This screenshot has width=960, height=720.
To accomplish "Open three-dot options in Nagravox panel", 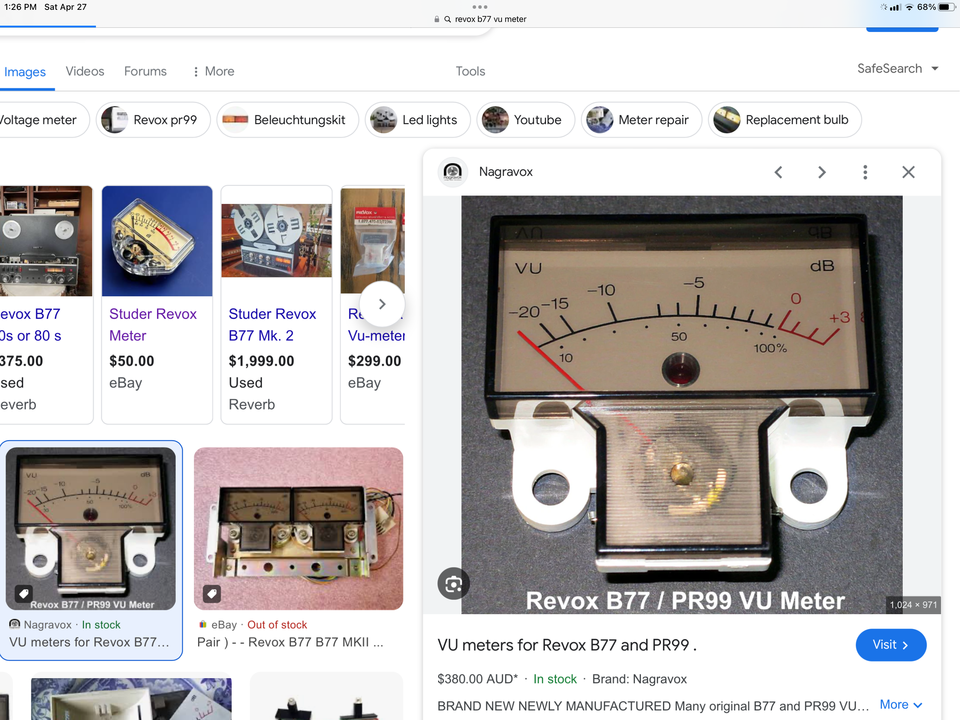I will pos(865,172).
